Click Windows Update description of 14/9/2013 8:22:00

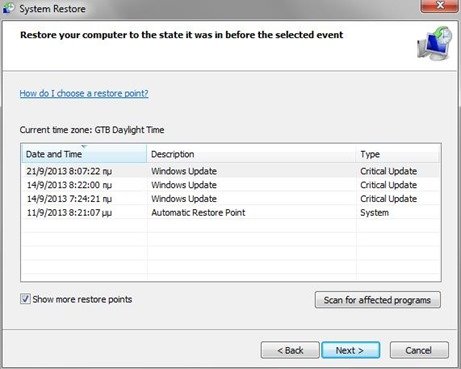pyautogui.click(x=184, y=185)
